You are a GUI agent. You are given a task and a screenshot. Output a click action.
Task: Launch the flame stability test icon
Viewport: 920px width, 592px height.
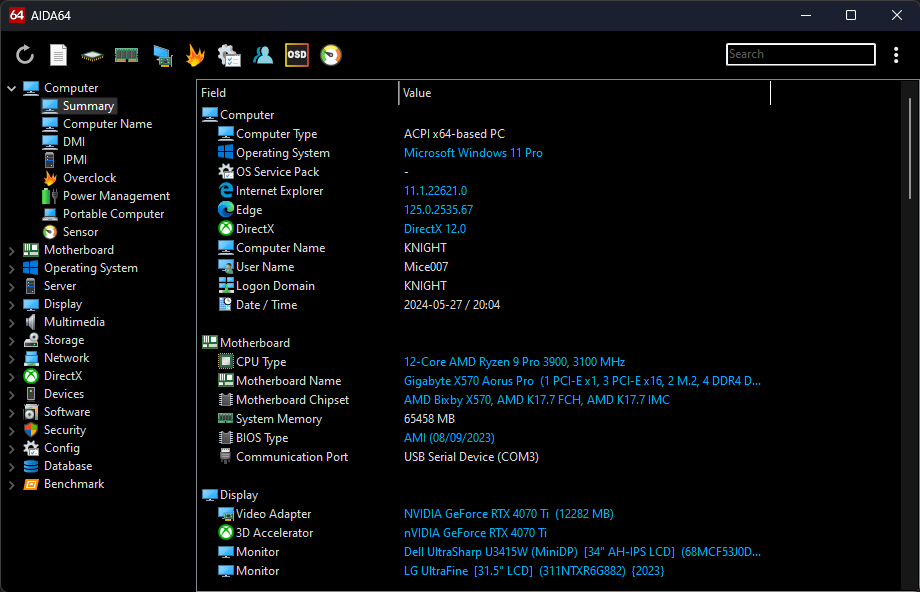click(195, 55)
